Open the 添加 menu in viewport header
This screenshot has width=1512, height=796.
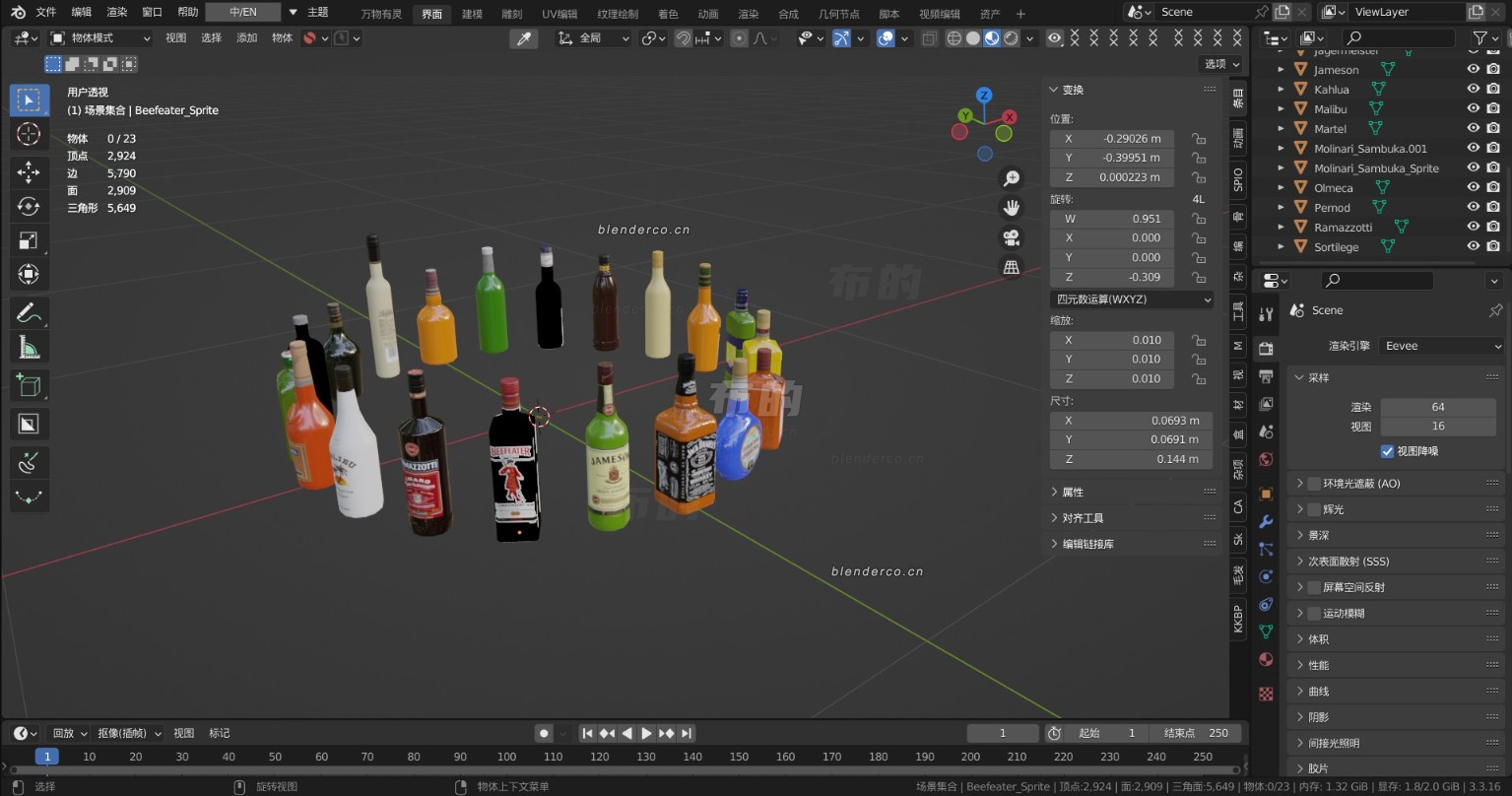click(247, 38)
